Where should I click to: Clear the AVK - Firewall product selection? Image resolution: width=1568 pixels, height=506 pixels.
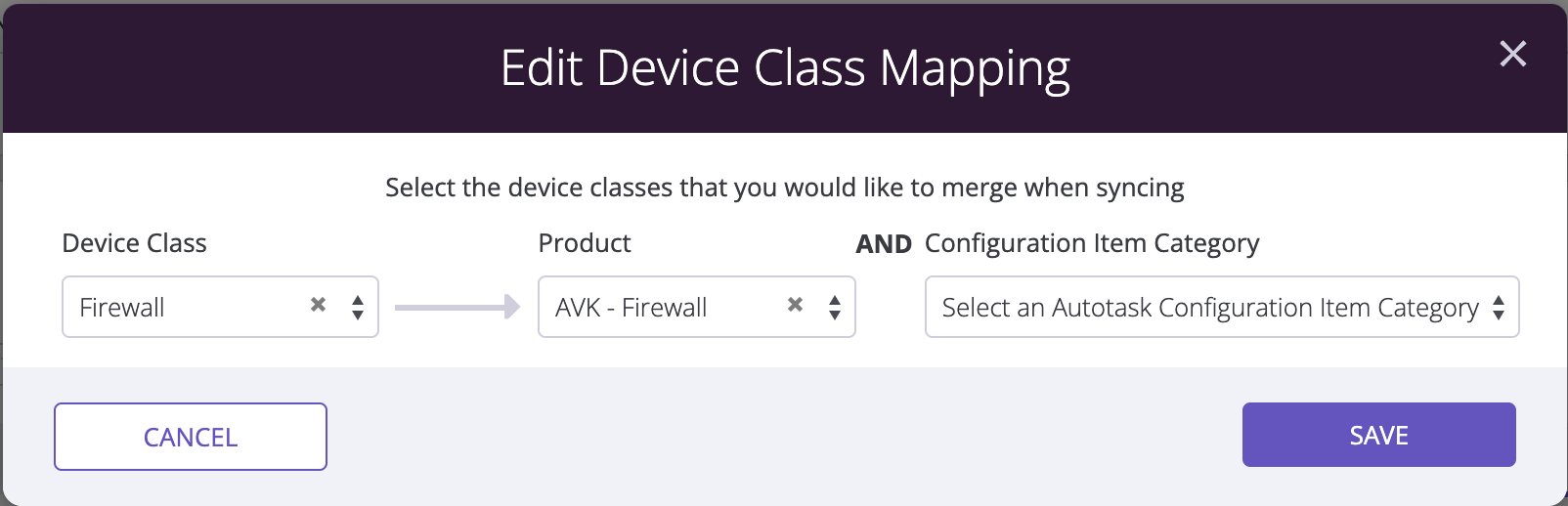795,305
